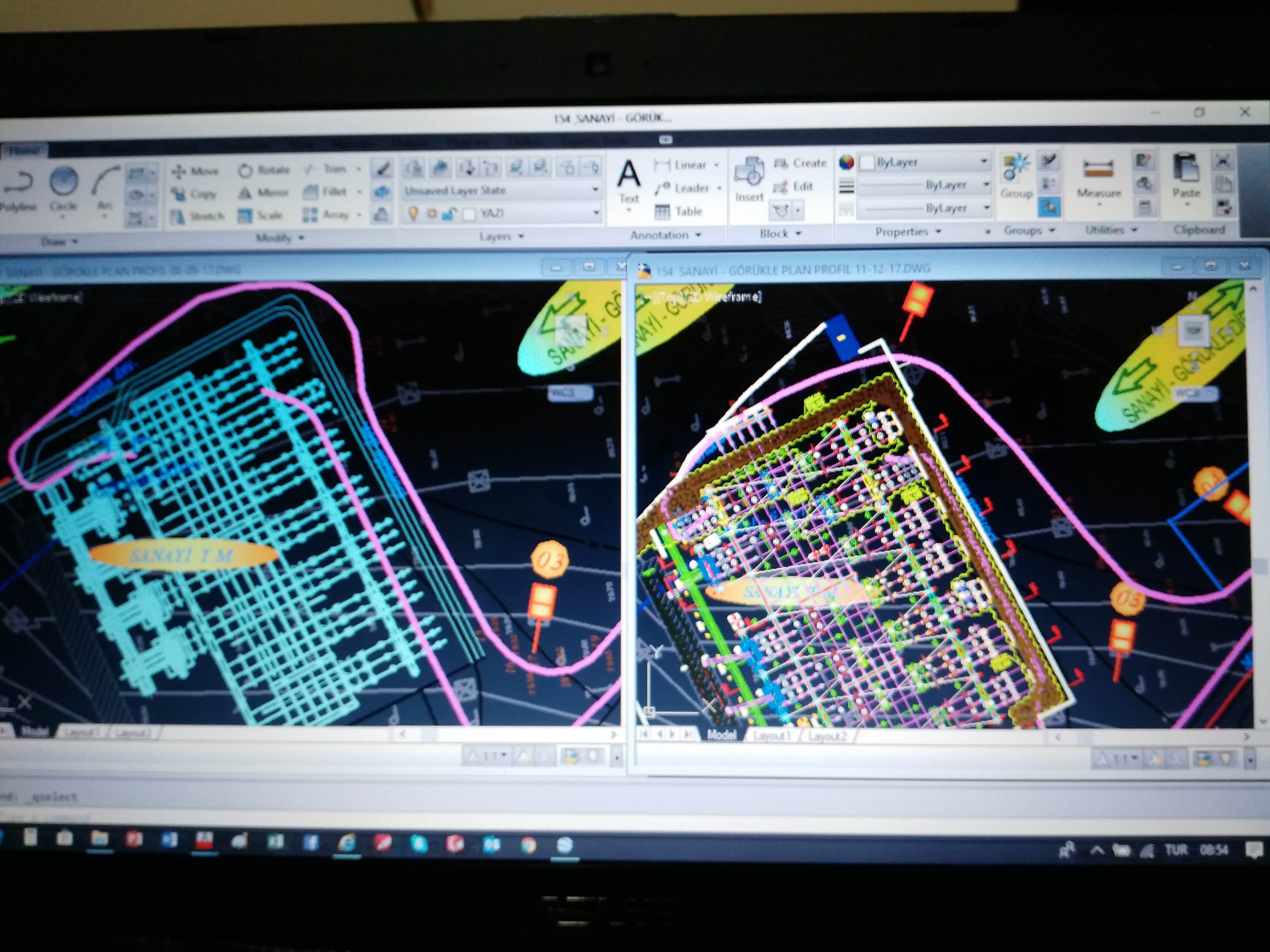The height and width of the screenshot is (952, 1270).
Task: Activate the Rotate tool
Action: pyautogui.click(x=264, y=170)
